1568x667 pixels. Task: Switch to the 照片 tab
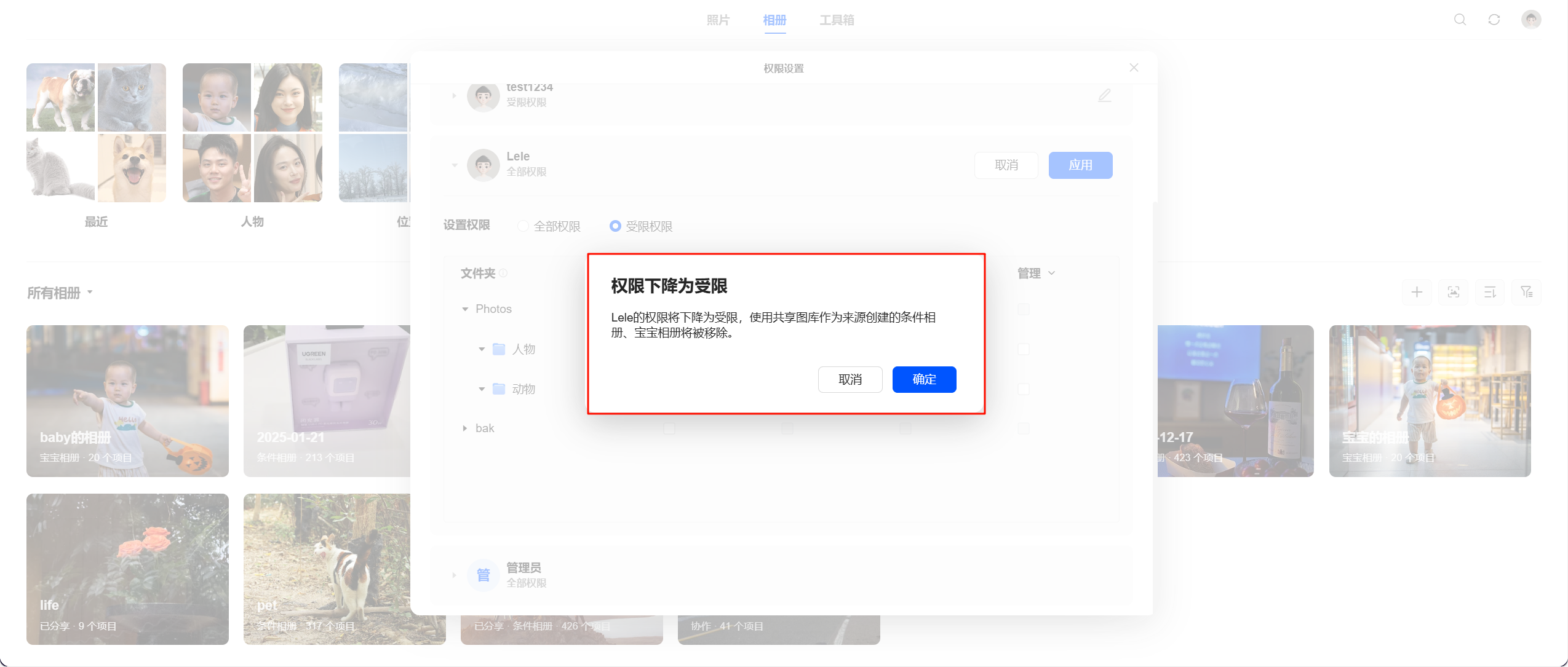click(x=718, y=20)
